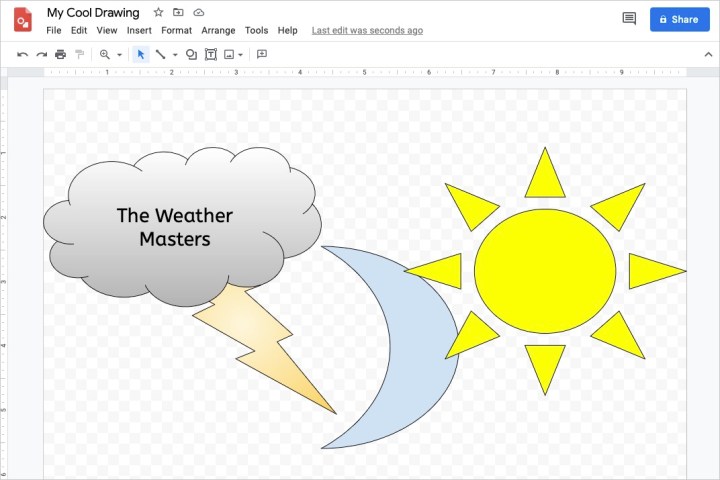
Task: Choose the Select arrow cursor tool
Action: (141, 54)
